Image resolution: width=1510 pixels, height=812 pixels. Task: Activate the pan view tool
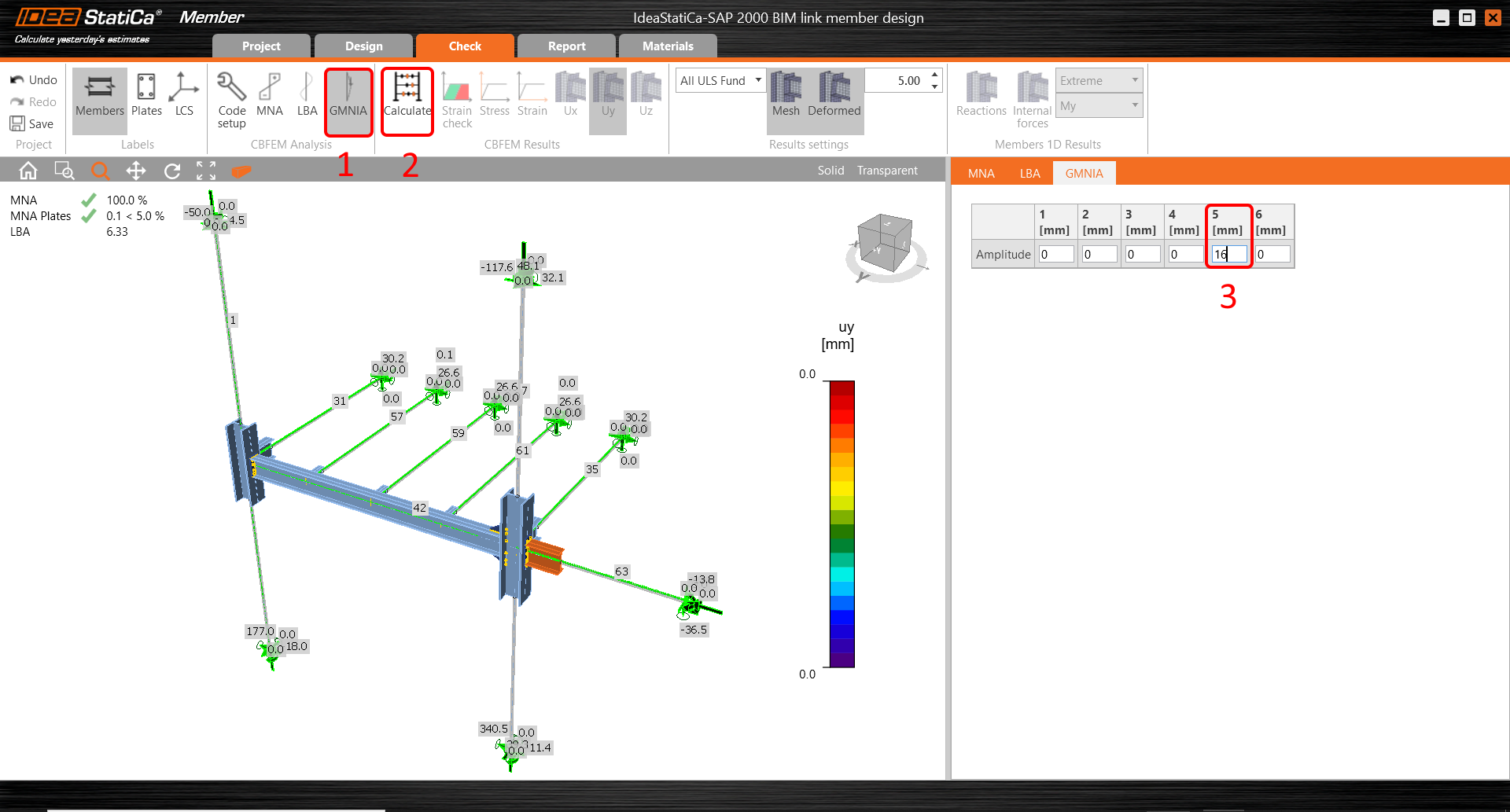(136, 171)
